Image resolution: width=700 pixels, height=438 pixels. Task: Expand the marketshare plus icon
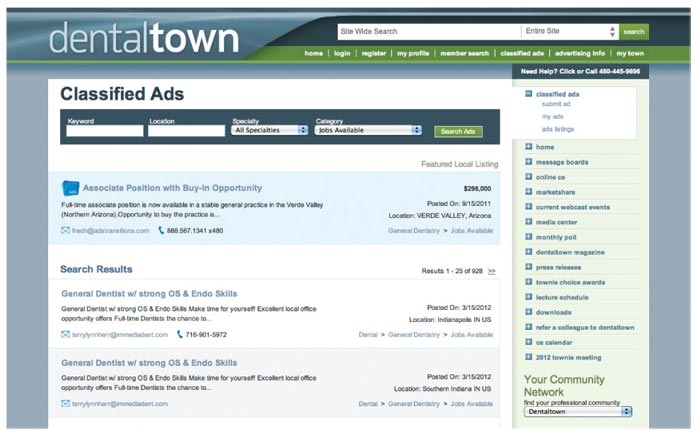tap(529, 192)
